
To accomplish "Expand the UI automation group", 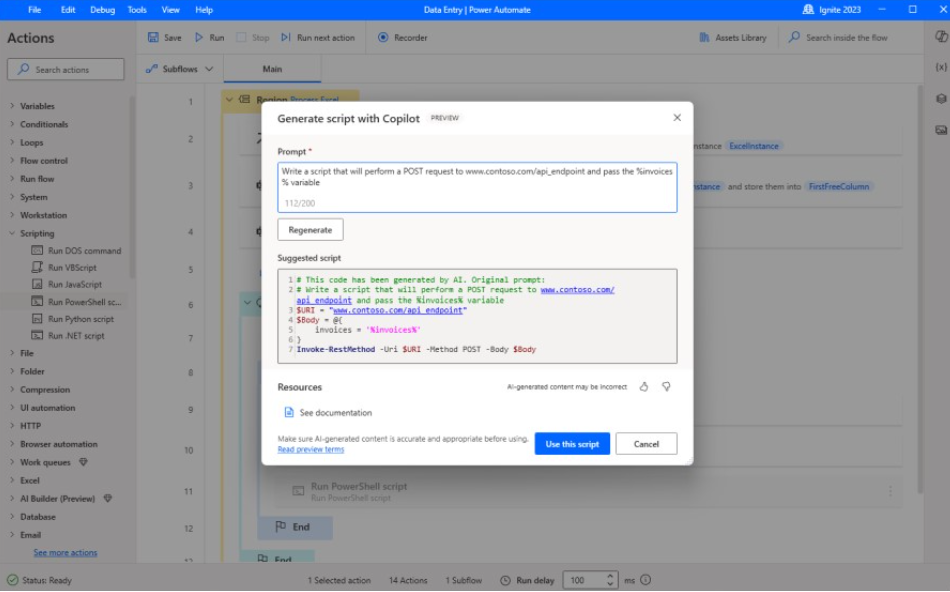I will 12,407.
